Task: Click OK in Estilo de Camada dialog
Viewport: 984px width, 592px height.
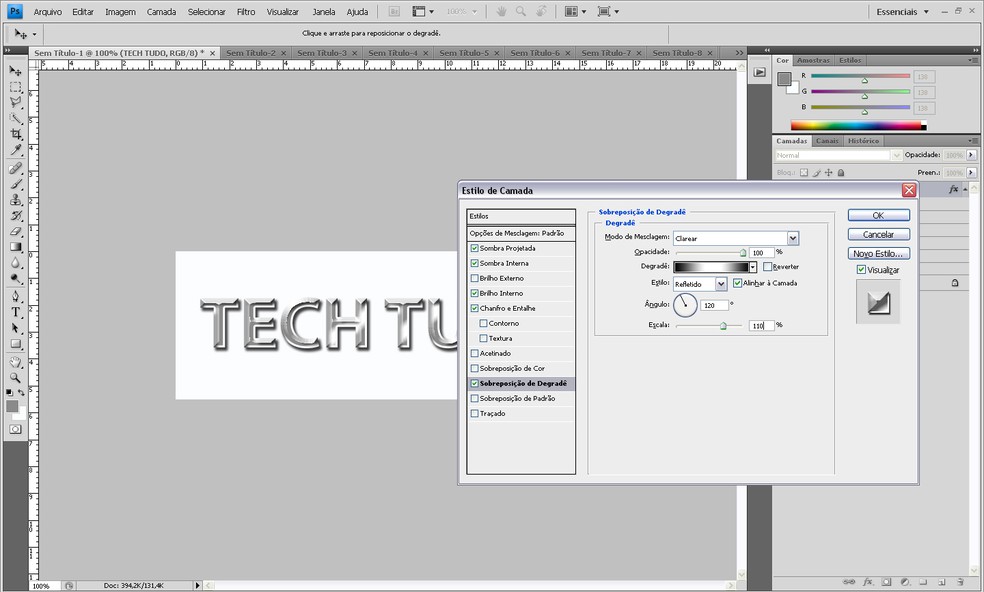Action: (x=878, y=215)
